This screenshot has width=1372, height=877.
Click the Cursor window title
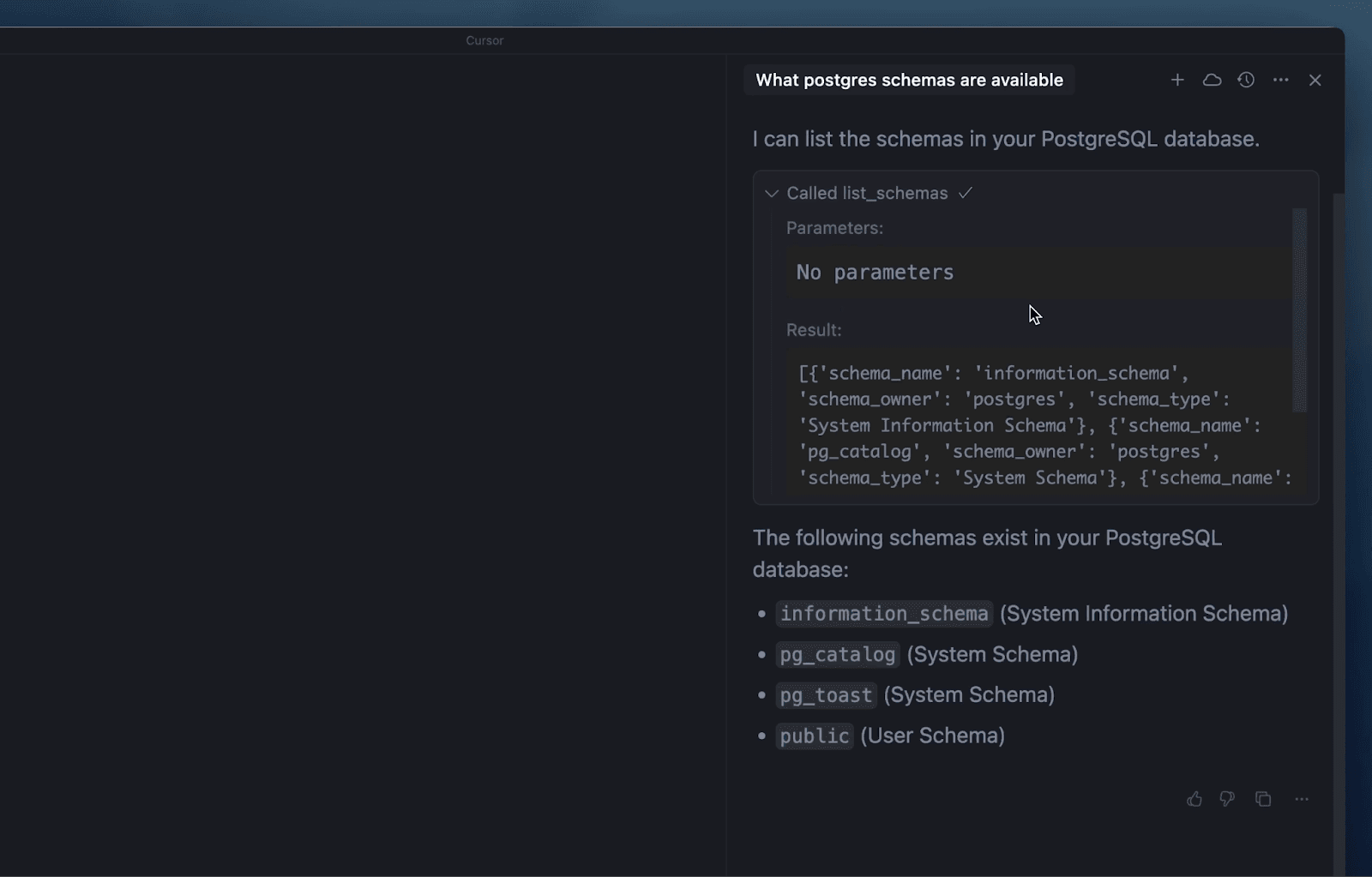pos(484,40)
